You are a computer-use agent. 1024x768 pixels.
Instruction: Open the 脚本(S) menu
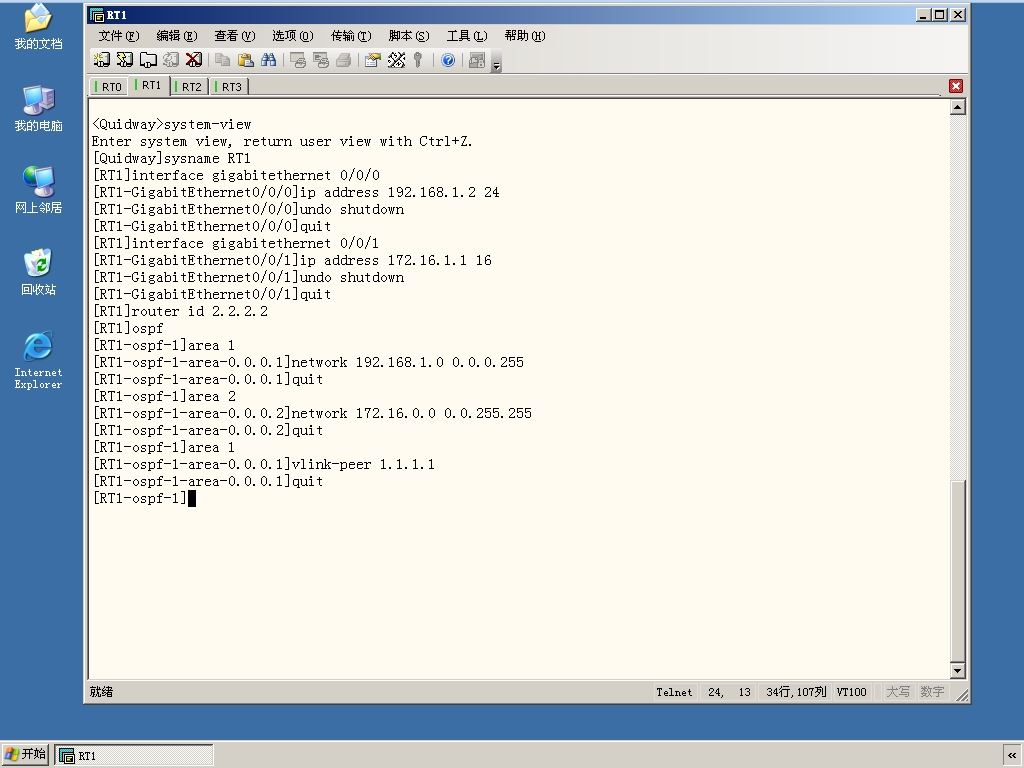409,36
